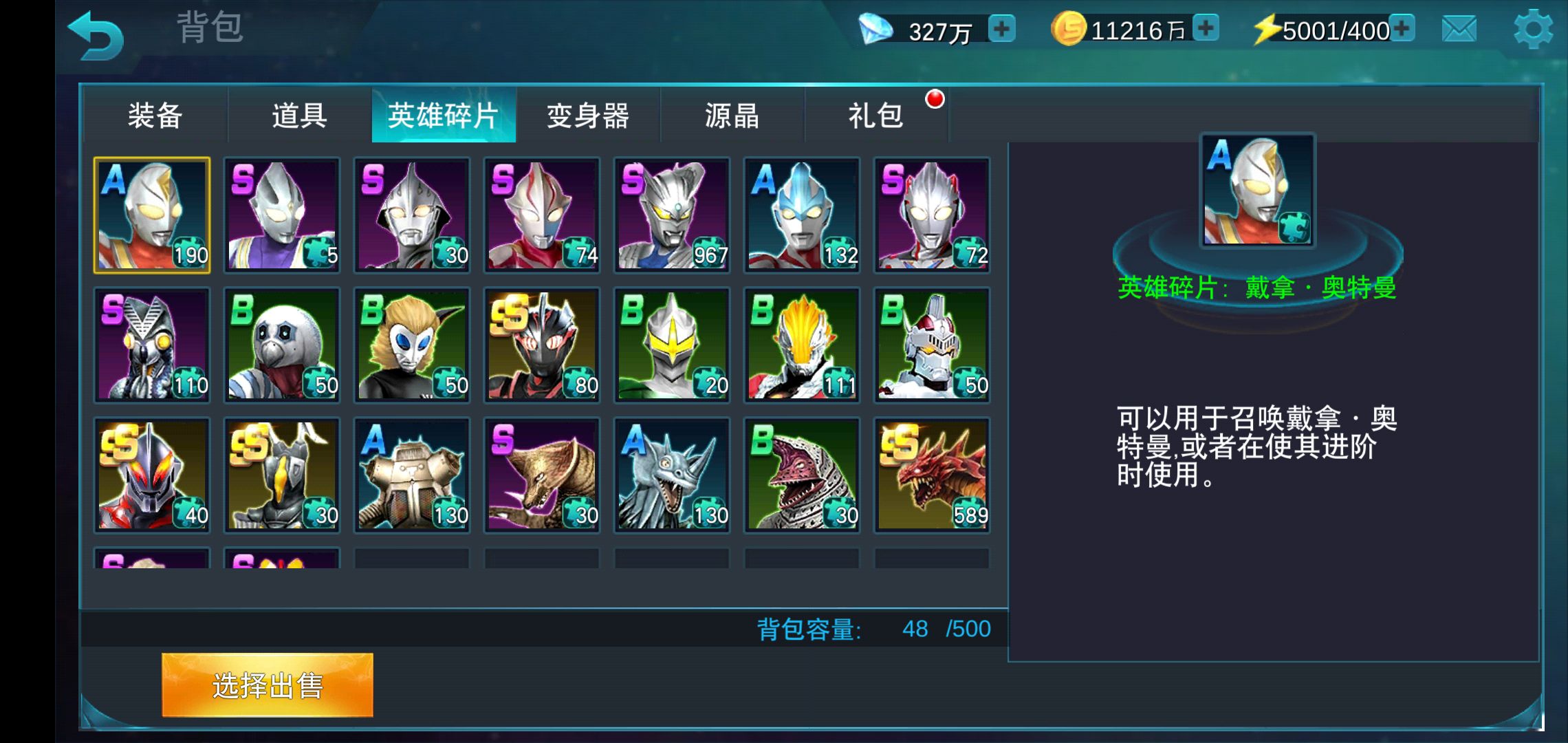
Task: Switch to the 装备 tab
Action: pos(155,115)
